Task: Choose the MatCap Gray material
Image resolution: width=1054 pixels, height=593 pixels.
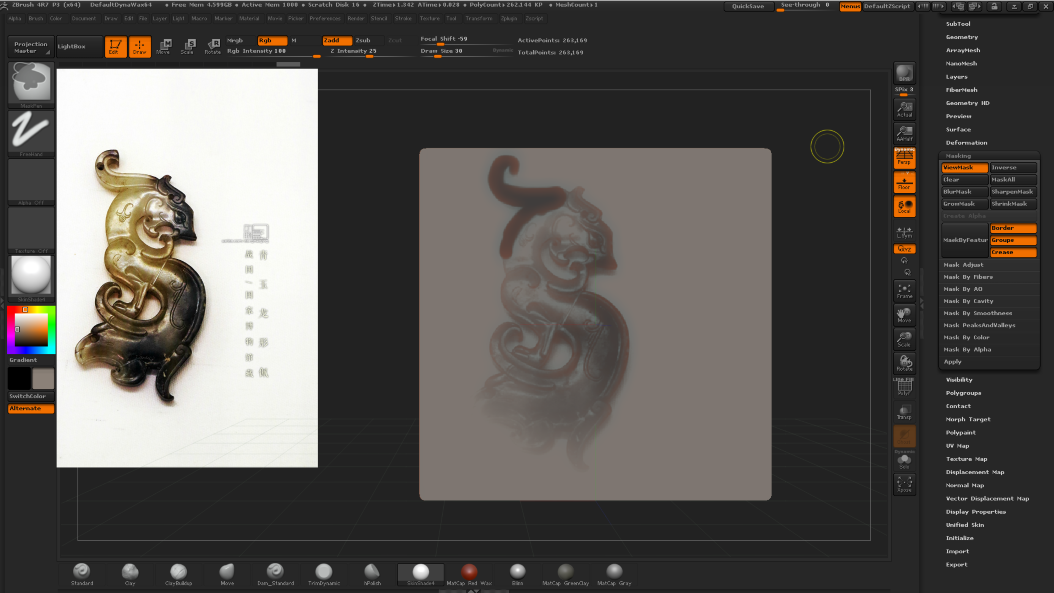Action: (x=614, y=574)
